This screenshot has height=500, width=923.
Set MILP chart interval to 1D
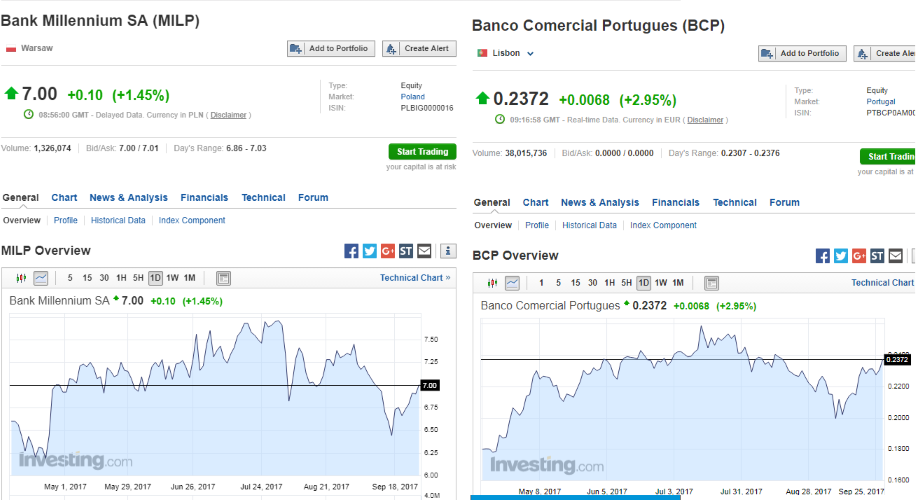tap(155, 278)
